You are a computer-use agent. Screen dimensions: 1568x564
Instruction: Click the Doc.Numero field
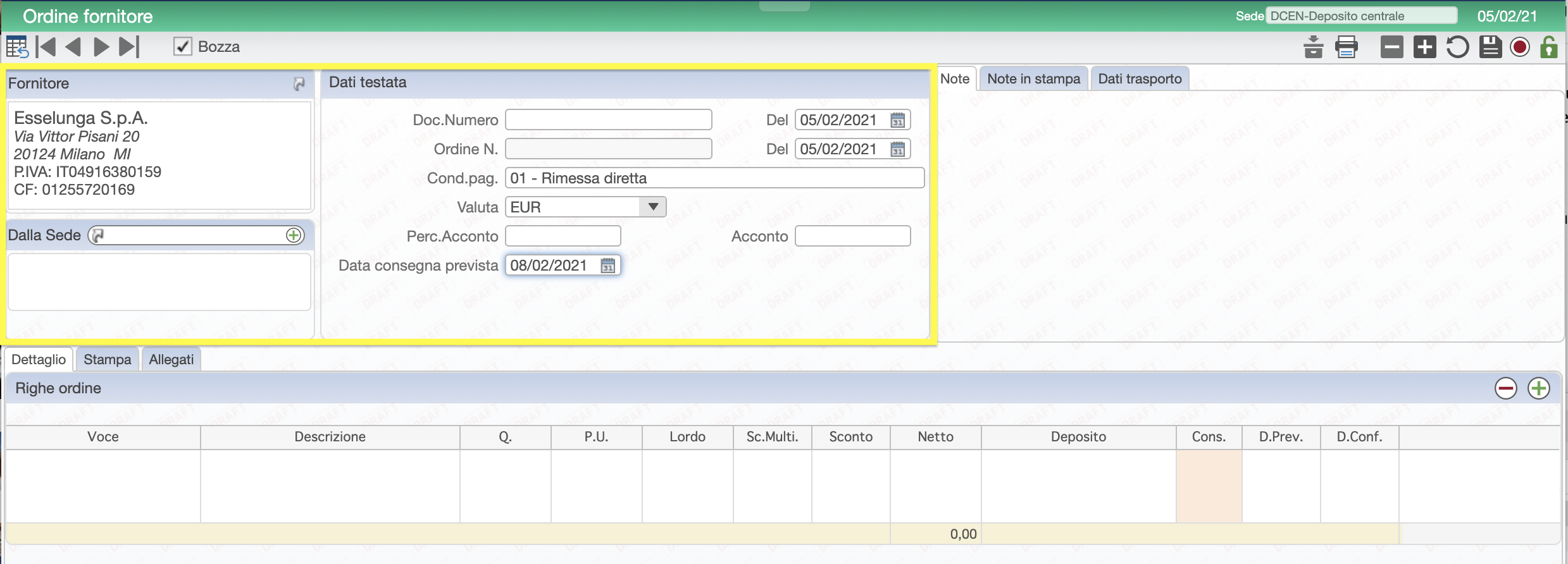(609, 120)
